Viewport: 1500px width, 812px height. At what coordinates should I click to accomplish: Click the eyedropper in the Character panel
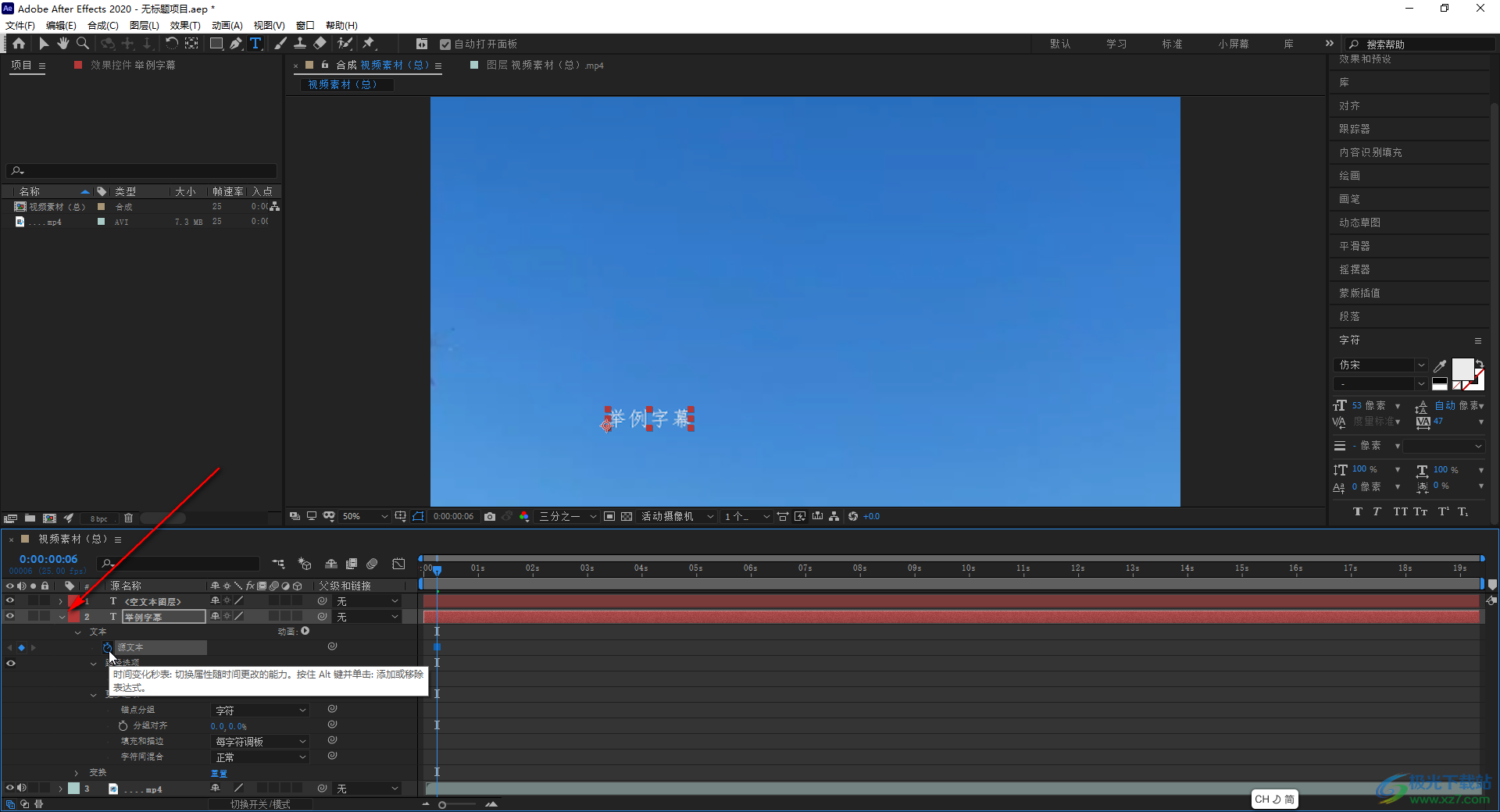point(1440,365)
